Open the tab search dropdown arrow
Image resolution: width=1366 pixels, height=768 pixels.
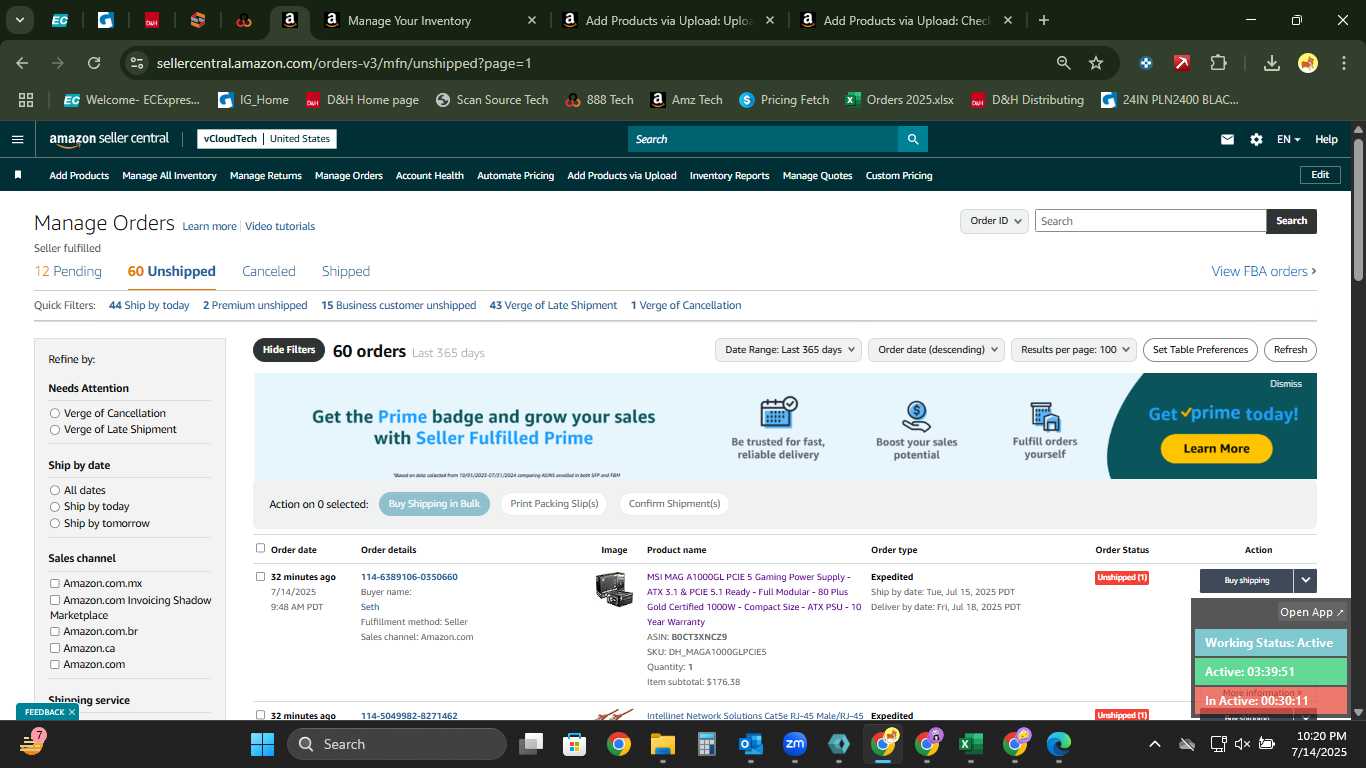coord(19,20)
